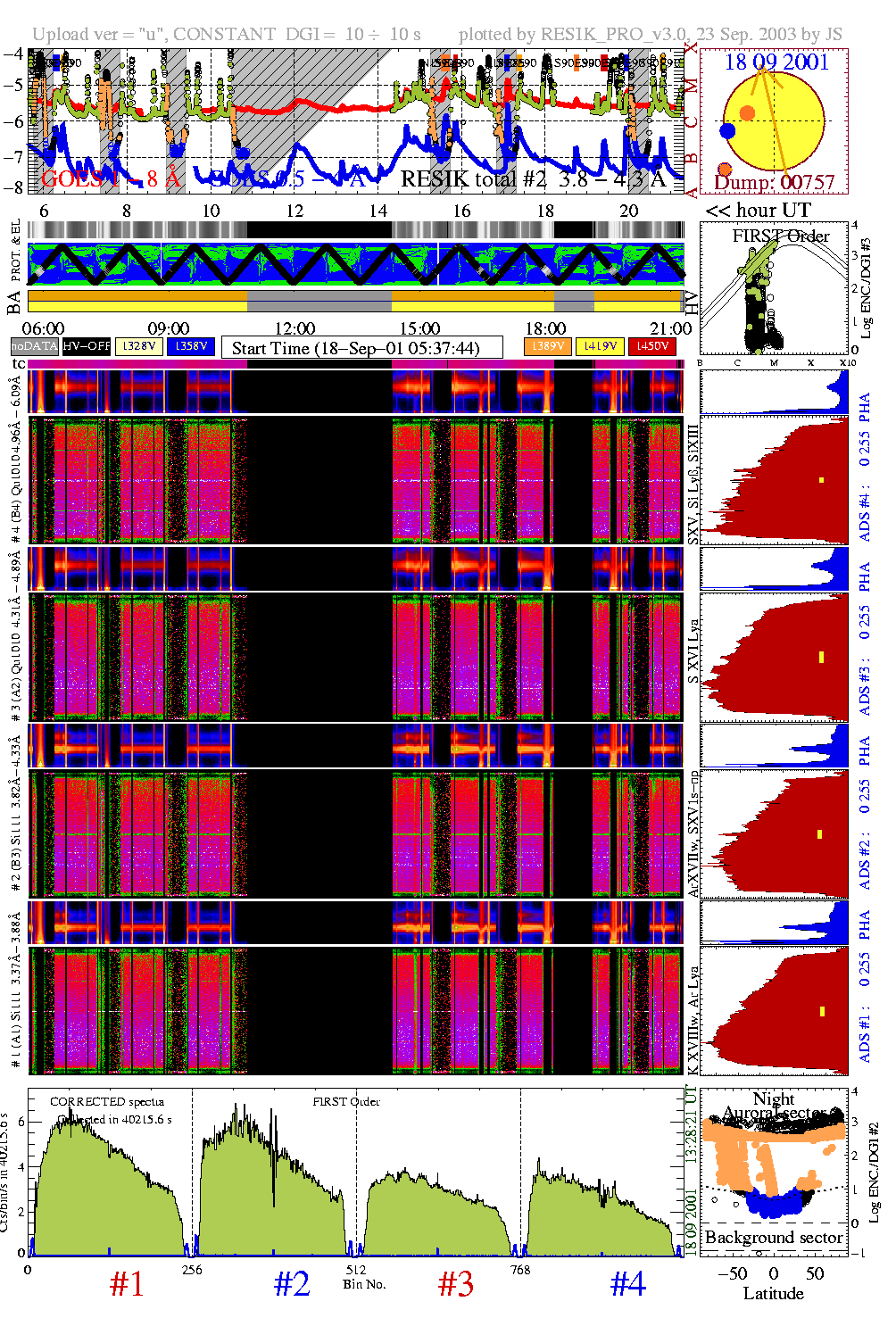Click the red #1 spectrum channel label
The width and height of the screenshot is (896, 1318).
127,1284
